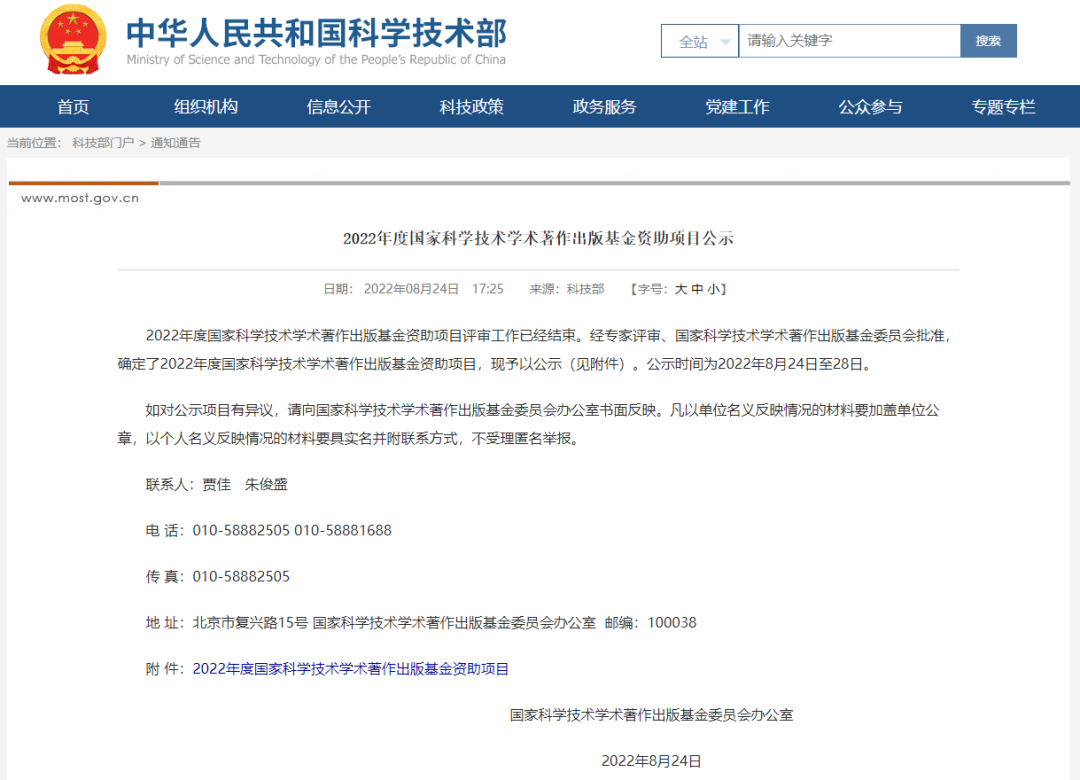1080x780 pixels.
Task: Set font size to 小
Action: point(714,289)
